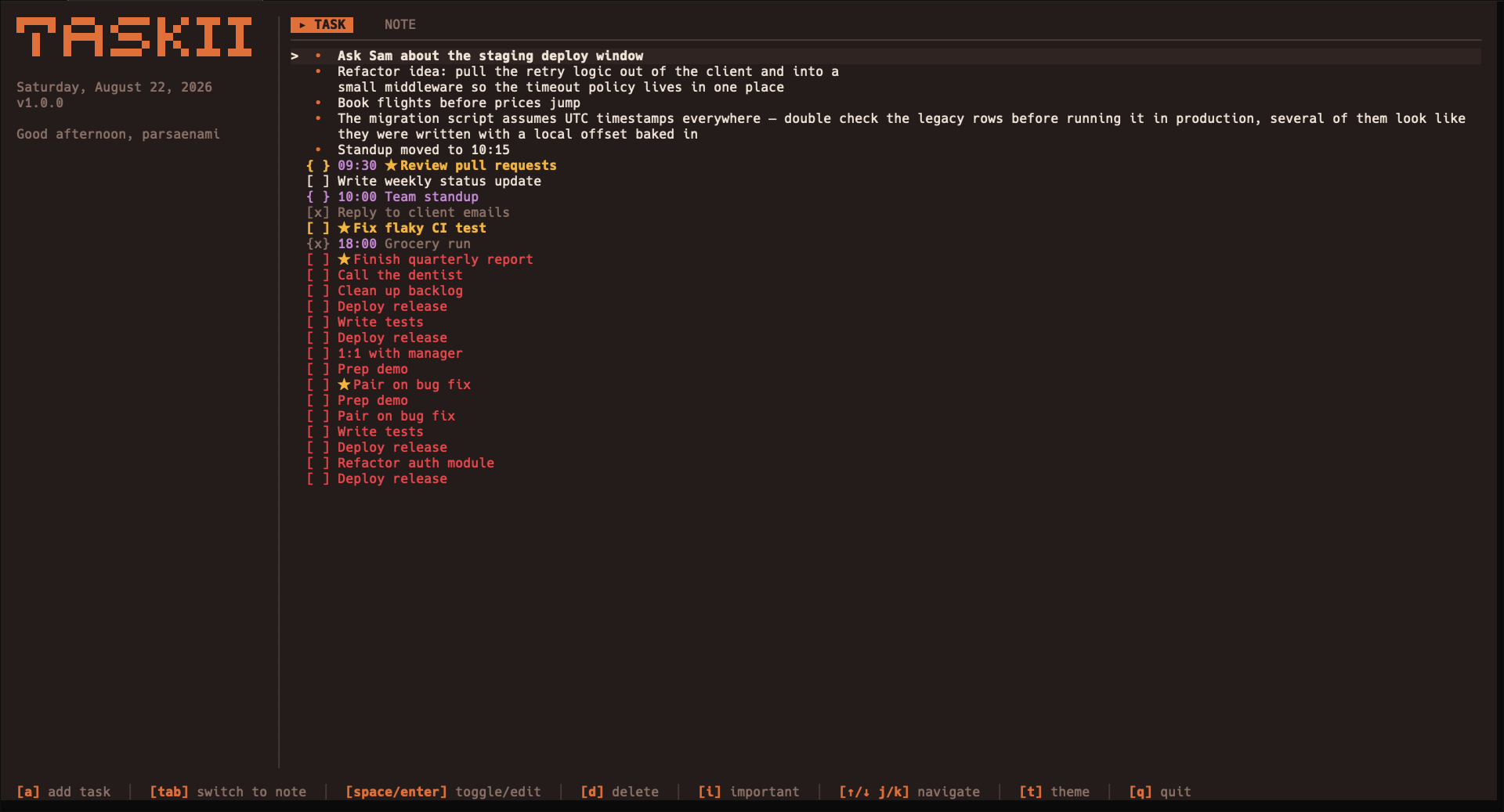Select task "Refactor auth module"
Image resolution: width=1504 pixels, height=812 pixels.
click(x=416, y=463)
